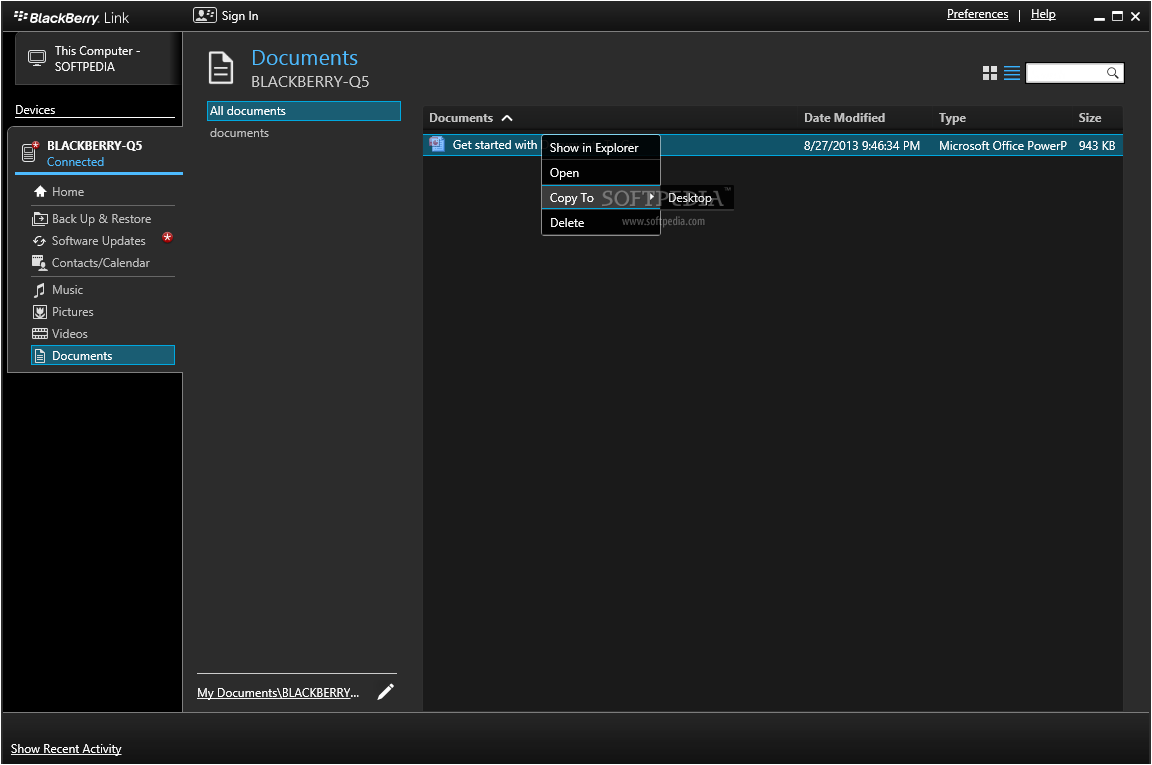This screenshot has height=765, width=1152.
Task: Click the 943 KB size cell
Action: pyautogui.click(x=1097, y=146)
